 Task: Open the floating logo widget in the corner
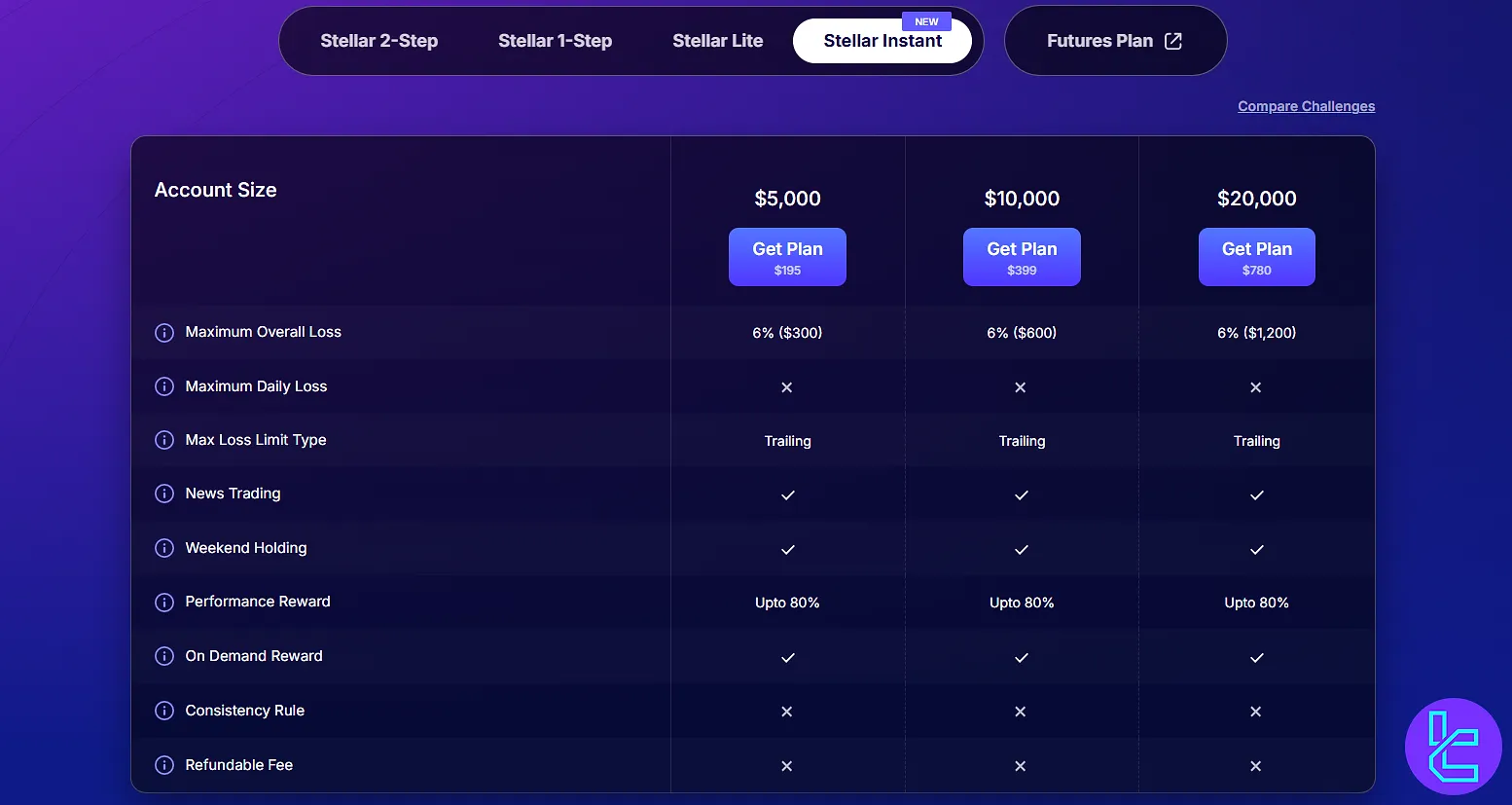pos(1453,747)
